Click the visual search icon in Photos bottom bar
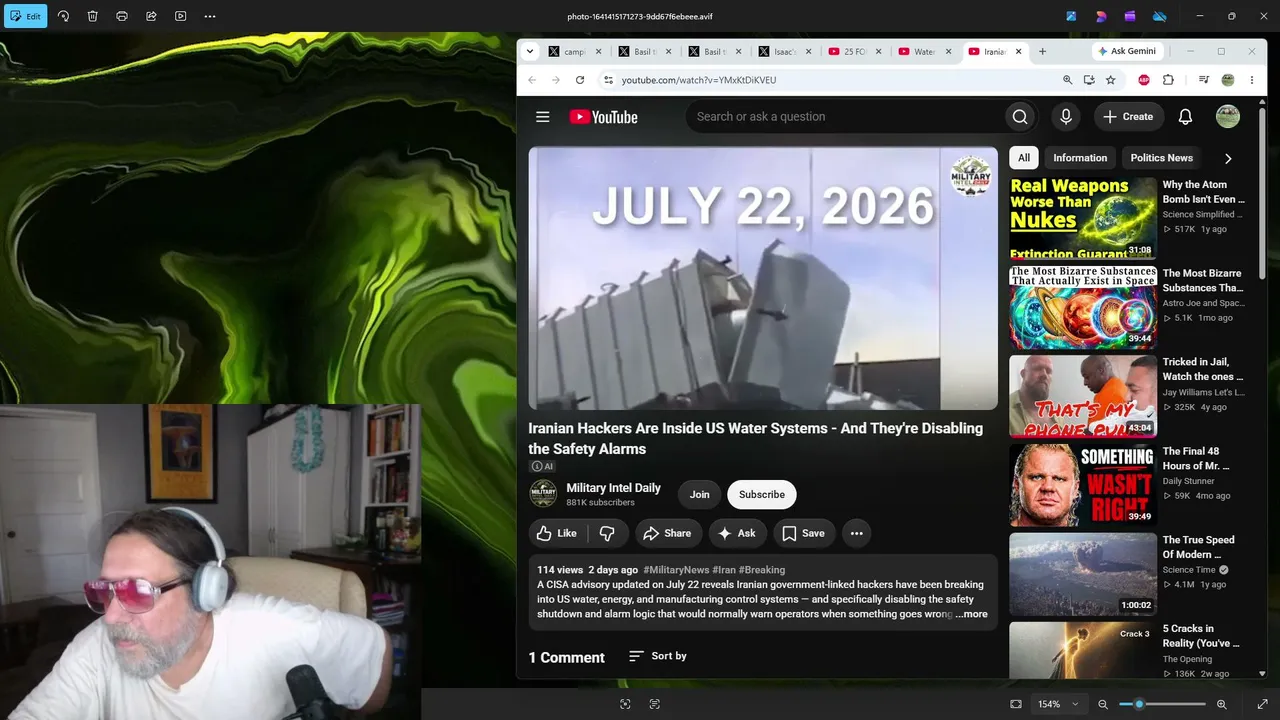 pyautogui.click(x=625, y=704)
